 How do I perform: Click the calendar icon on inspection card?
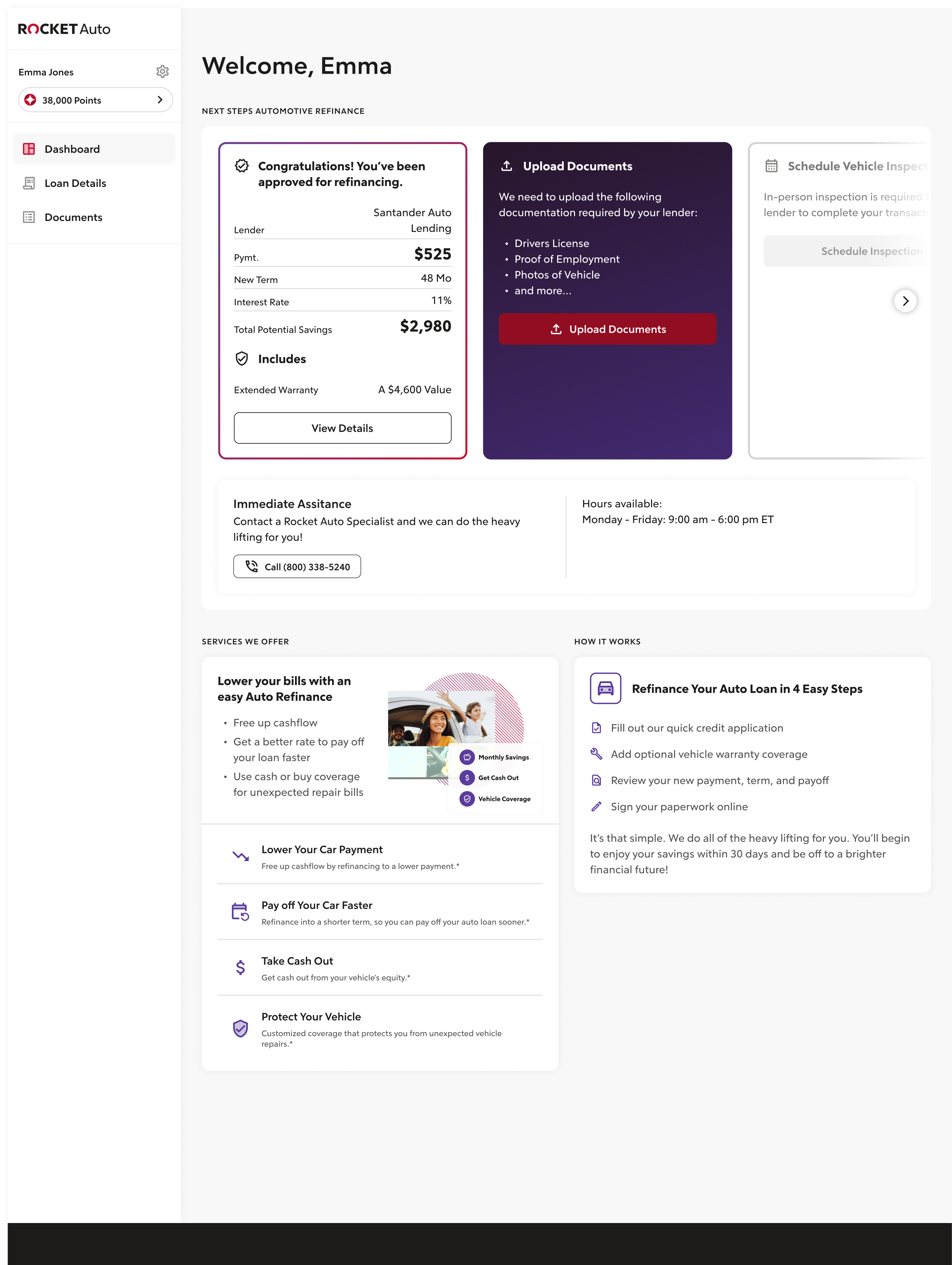[x=771, y=167]
